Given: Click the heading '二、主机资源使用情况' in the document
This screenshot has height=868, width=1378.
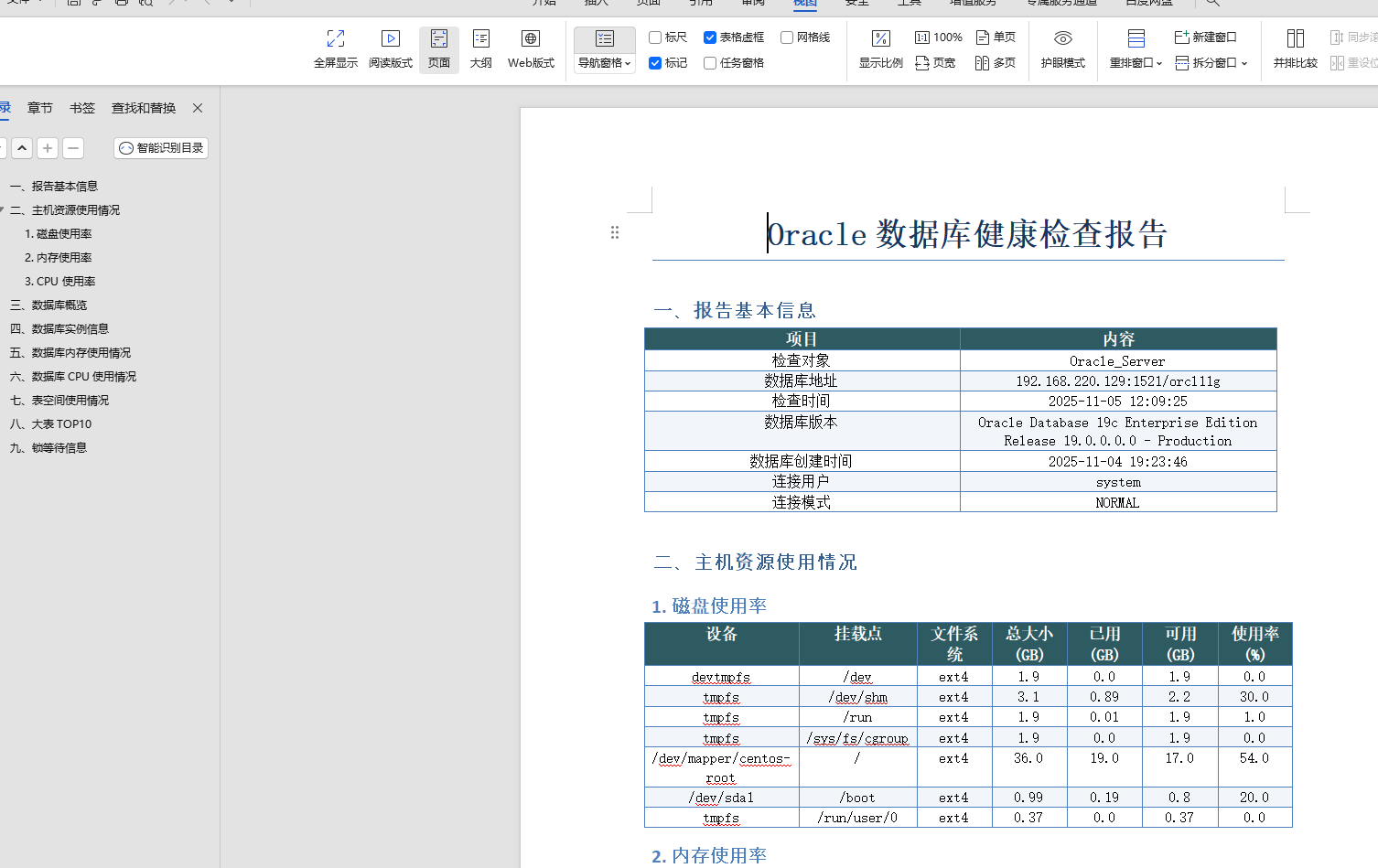Looking at the screenshot, I should click(x=756, y=563).
